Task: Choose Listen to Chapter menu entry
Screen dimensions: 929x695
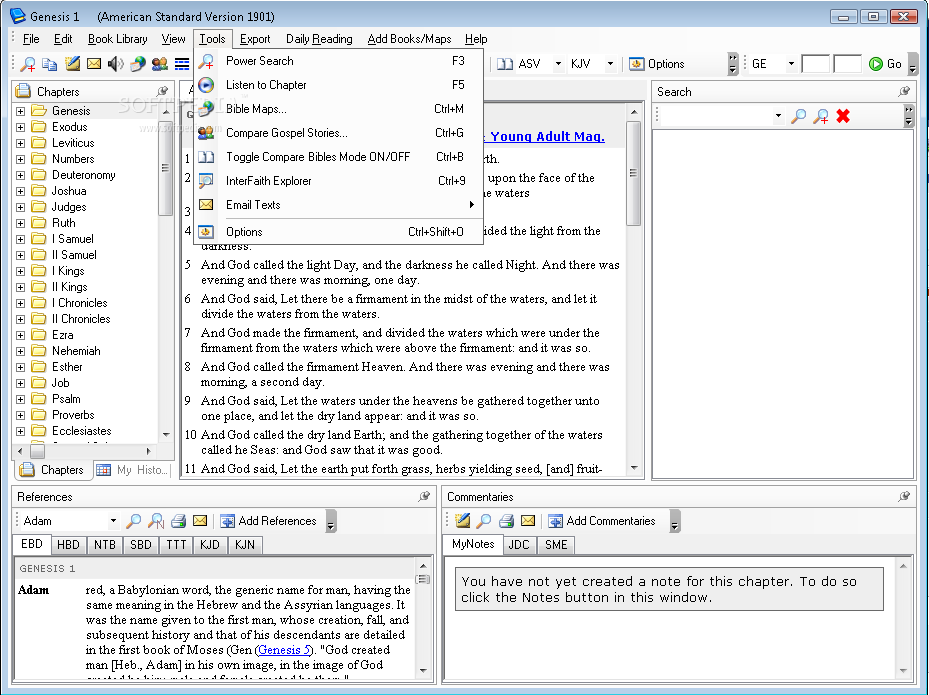Action: tap(338, 85)
